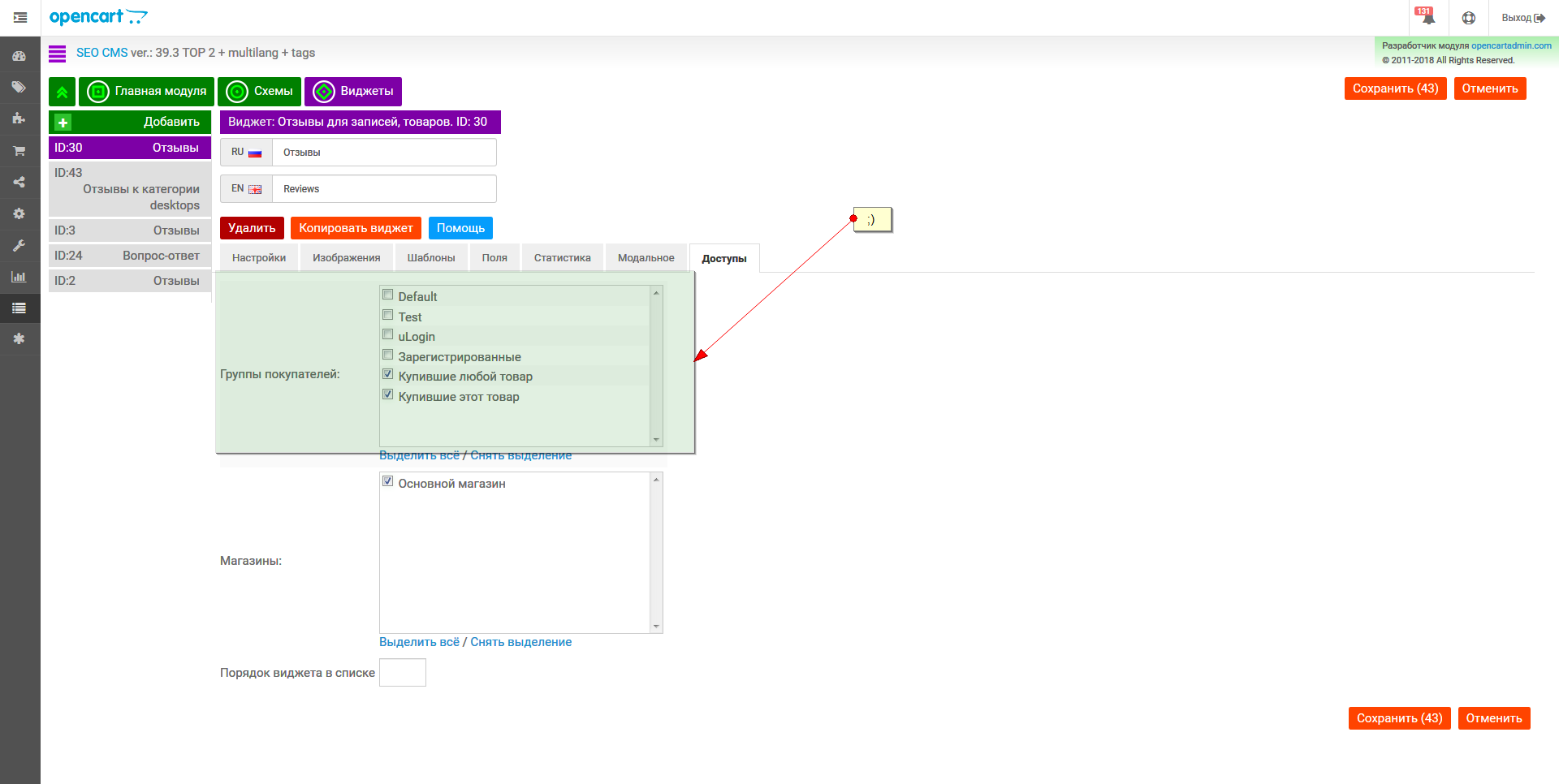
Task: Click top Сохранить (43) button
Action: click(x=1396, y=88)
